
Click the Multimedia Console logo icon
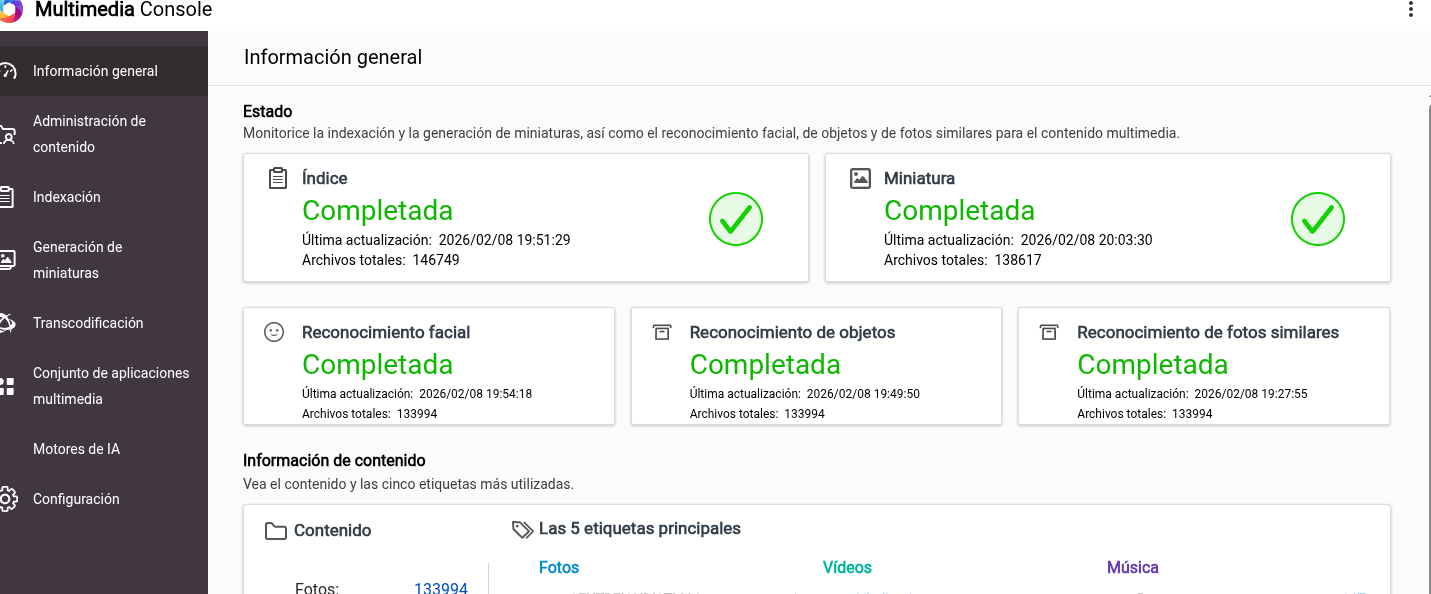pyautogui.click(x=9, y=10)
